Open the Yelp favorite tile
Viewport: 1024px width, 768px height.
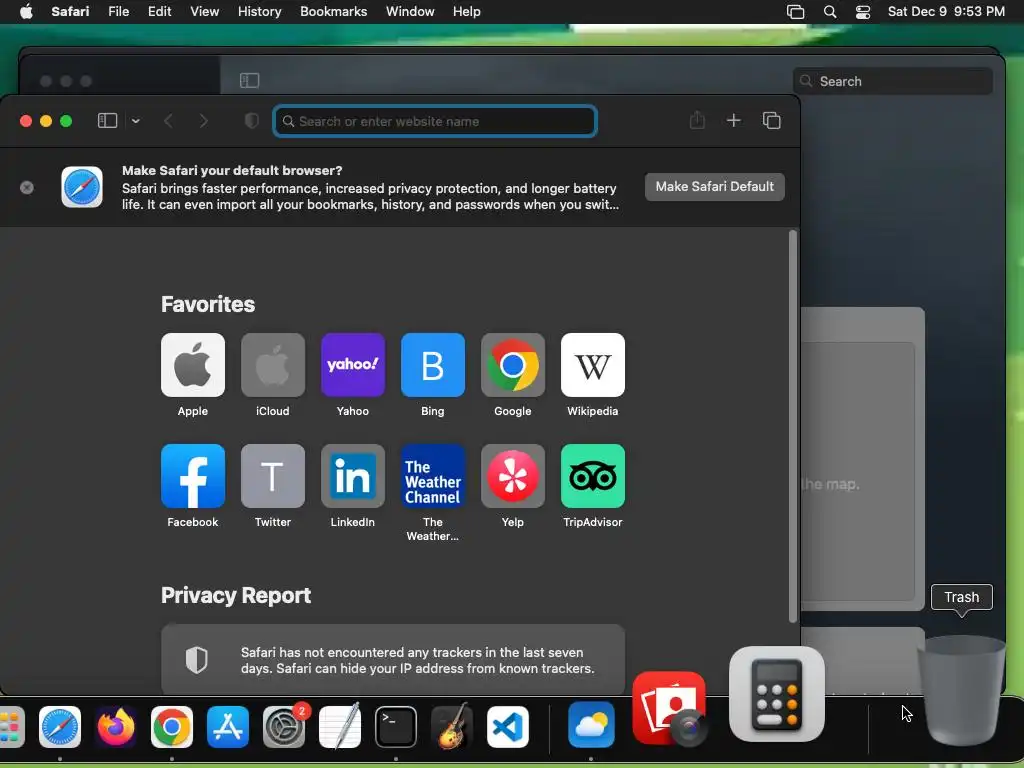point(513,476)
